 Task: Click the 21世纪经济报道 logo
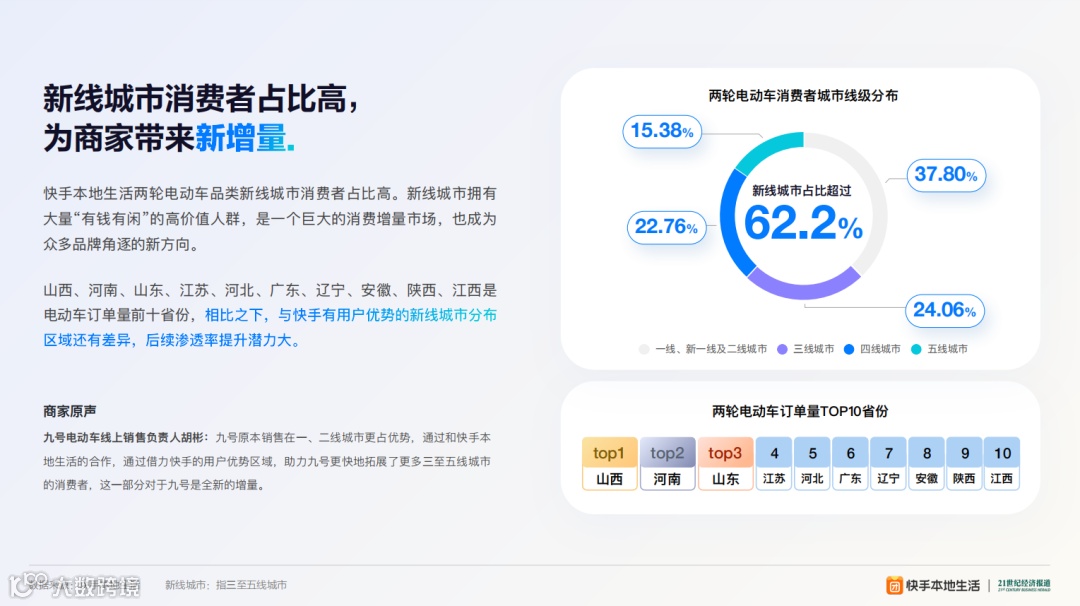coord(1024,585)
